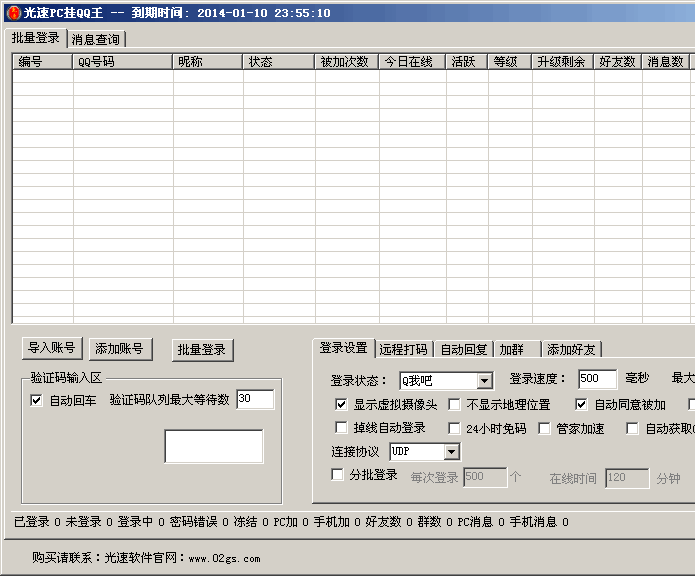Select the 自动回复 tab
The width and height of the screenshot is (695, 576).
click(x=464, y=349)
